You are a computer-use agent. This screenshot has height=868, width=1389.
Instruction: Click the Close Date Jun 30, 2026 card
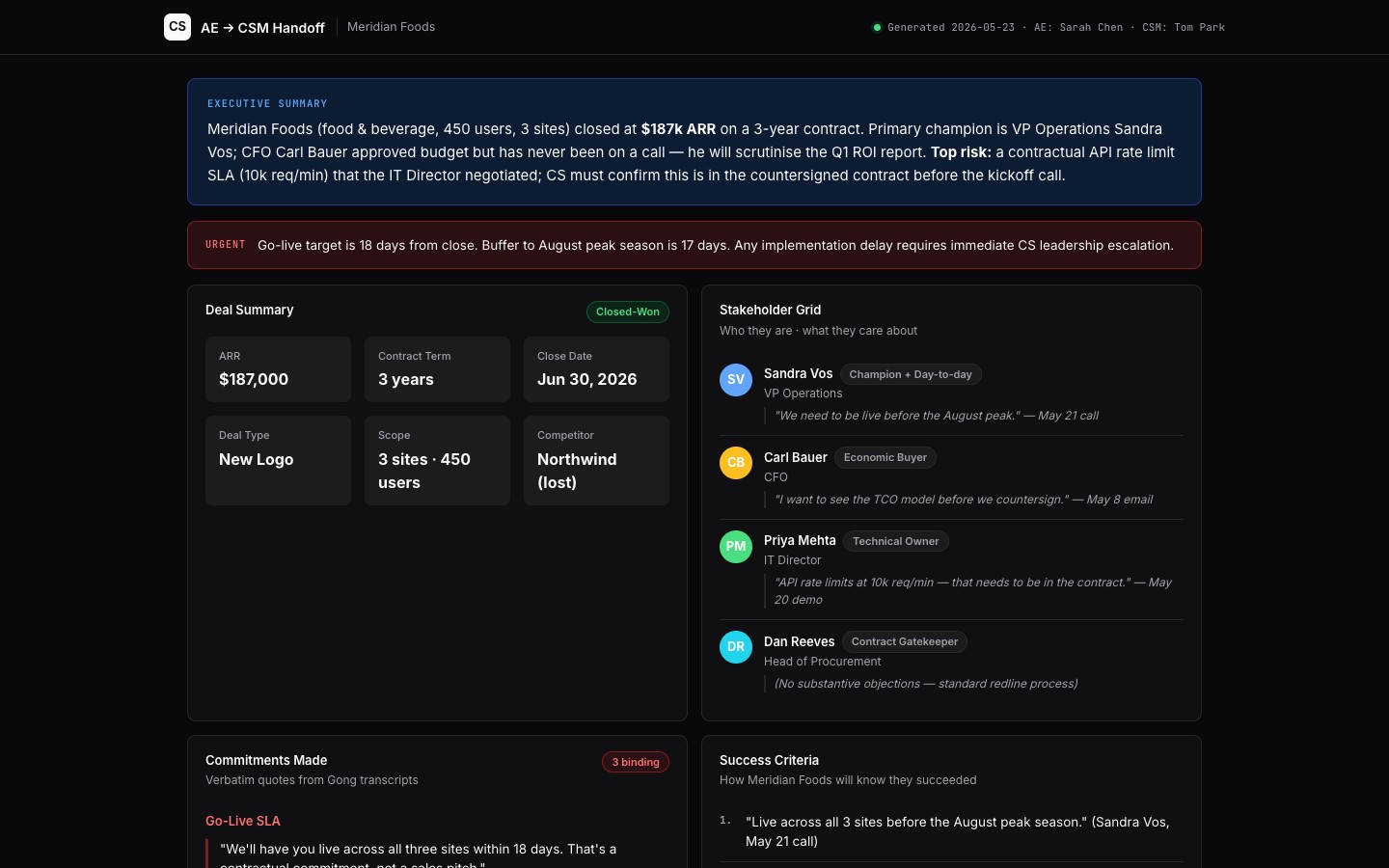(x=596, y=369)
